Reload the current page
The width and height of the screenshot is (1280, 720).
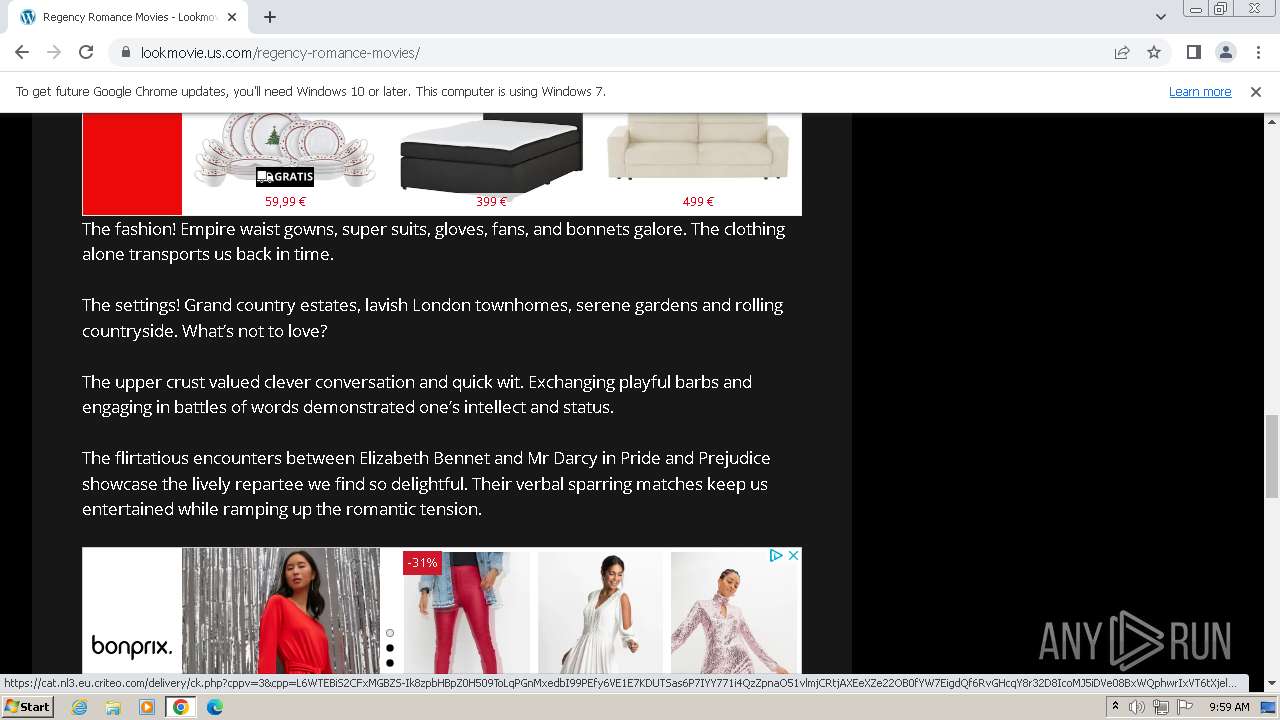coord(86,52)
